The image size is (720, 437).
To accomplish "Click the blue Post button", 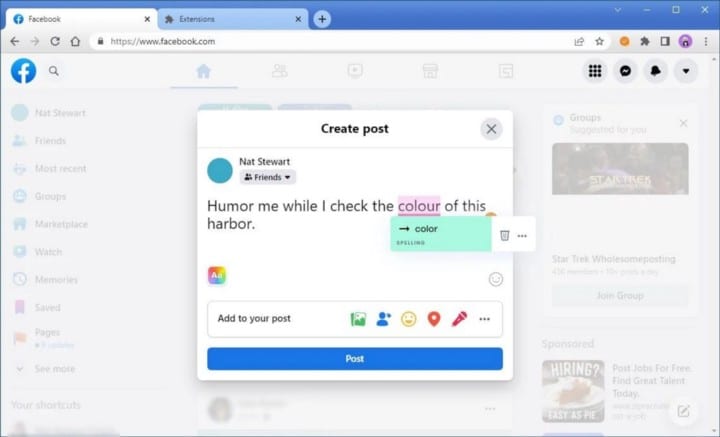I will click(355, 359).
